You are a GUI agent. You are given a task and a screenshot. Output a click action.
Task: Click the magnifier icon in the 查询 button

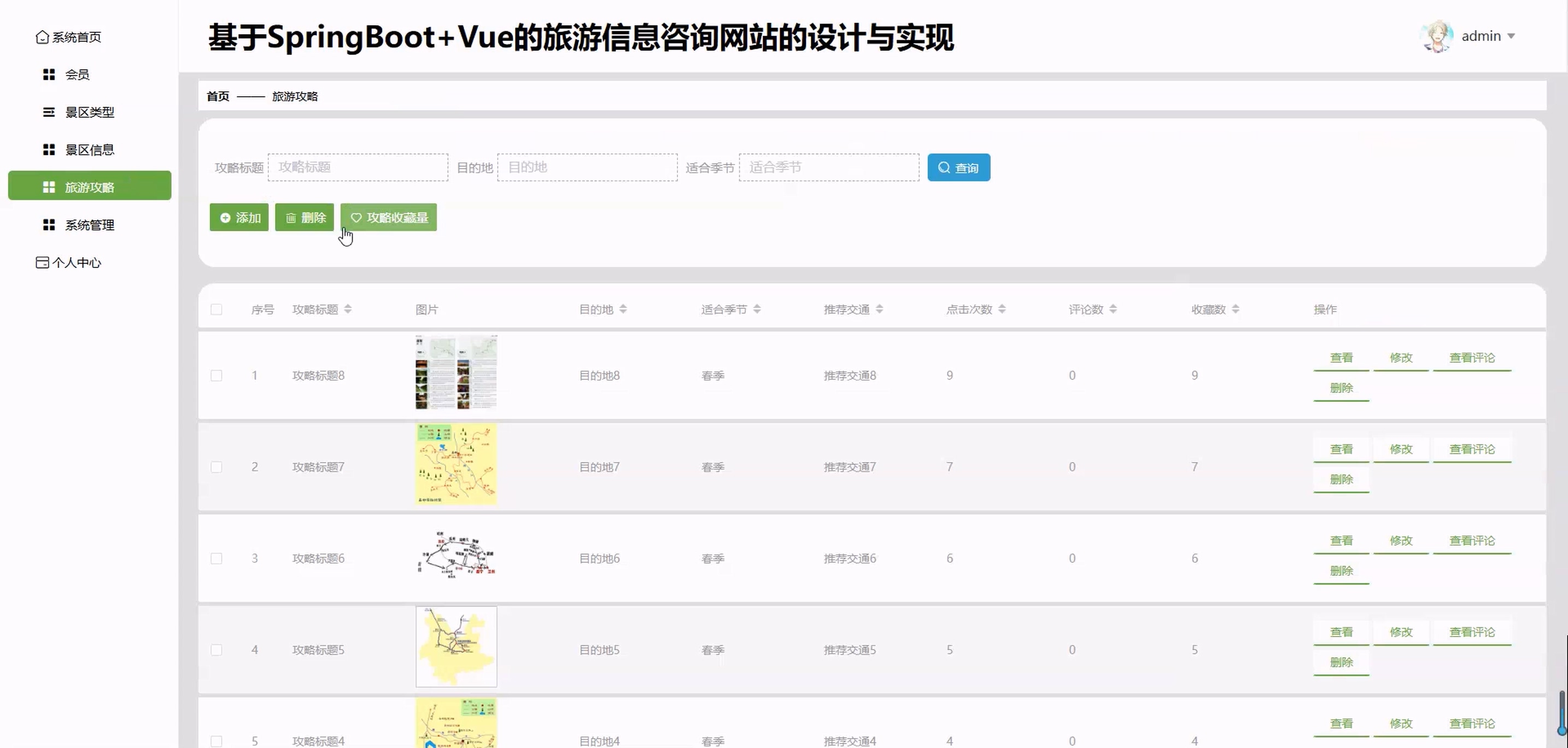coord(944,167)
